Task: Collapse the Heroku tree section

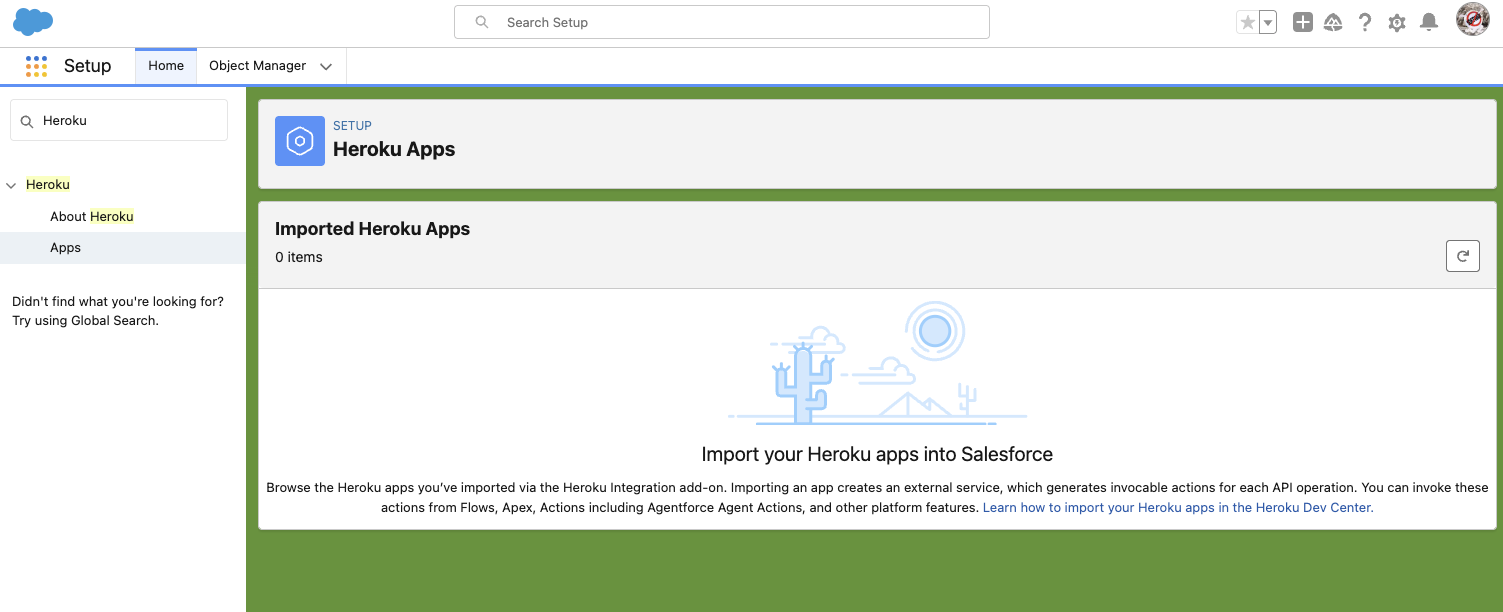Action: point(12,185)
